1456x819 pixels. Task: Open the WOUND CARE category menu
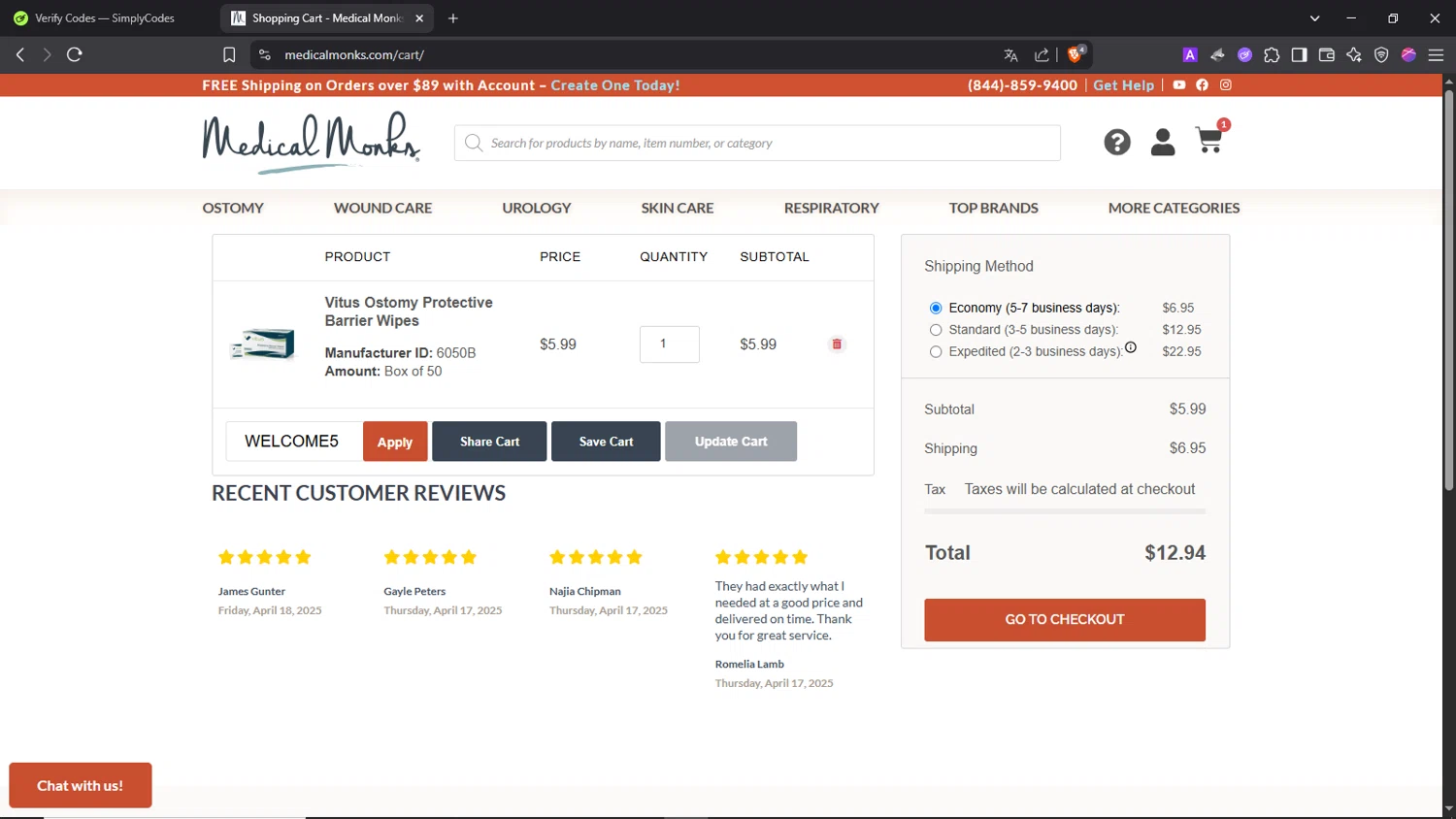point(382,208)
